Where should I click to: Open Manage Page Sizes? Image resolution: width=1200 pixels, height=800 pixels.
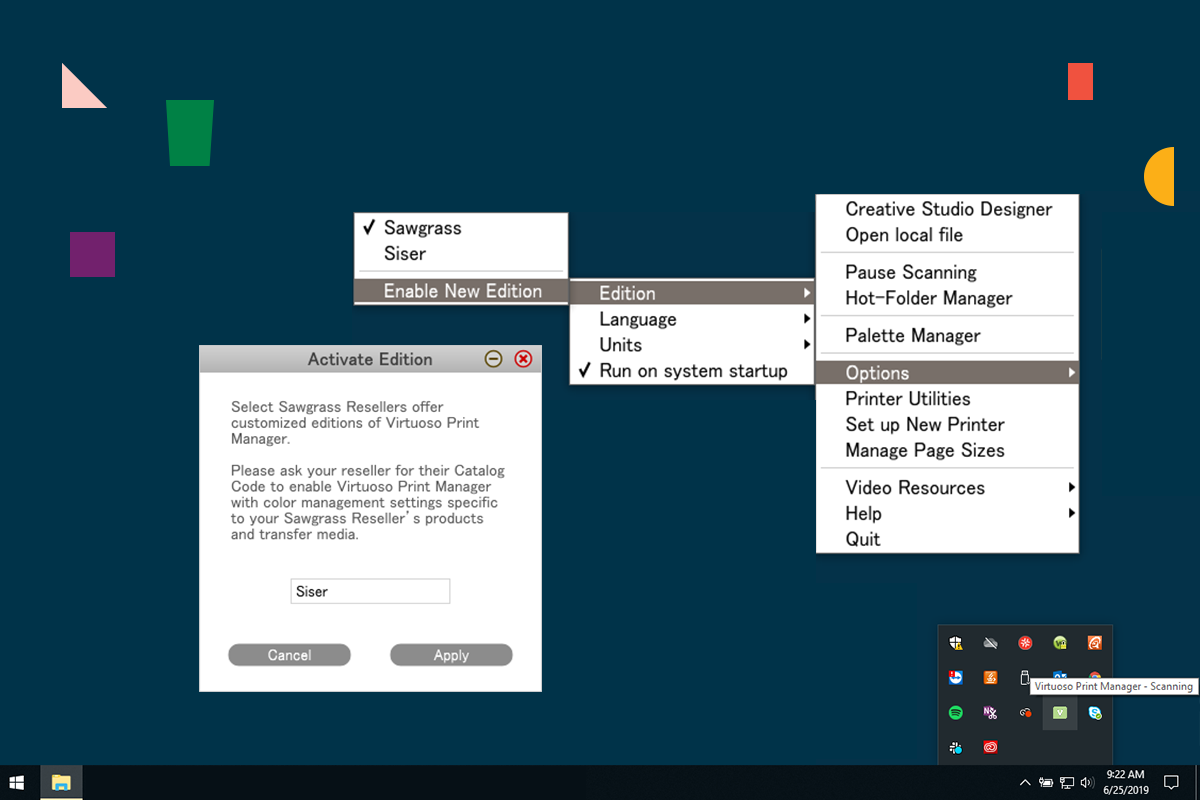point(947,451)
